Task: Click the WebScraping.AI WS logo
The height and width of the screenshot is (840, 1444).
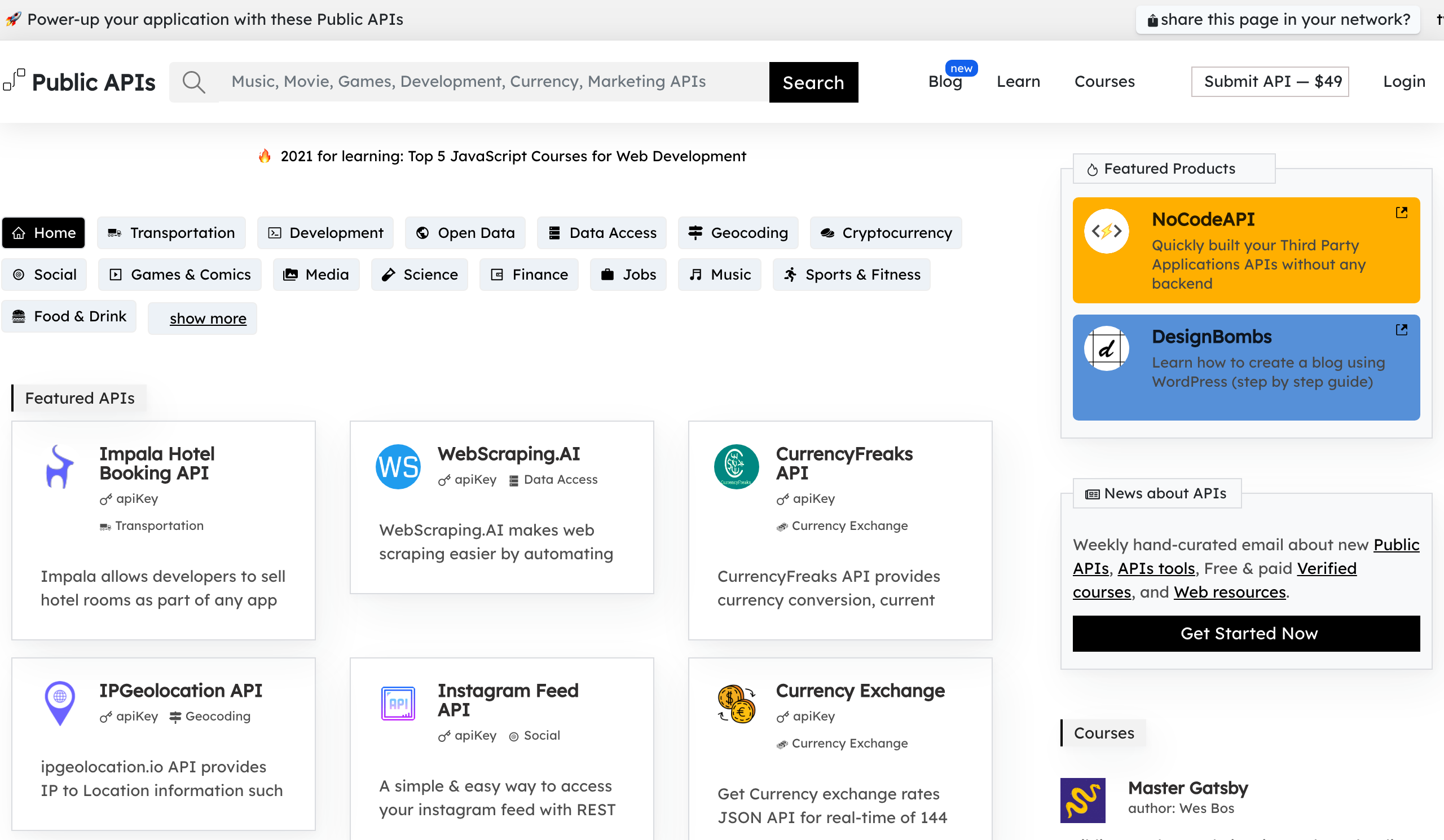Action: click(x=398, y=467)
